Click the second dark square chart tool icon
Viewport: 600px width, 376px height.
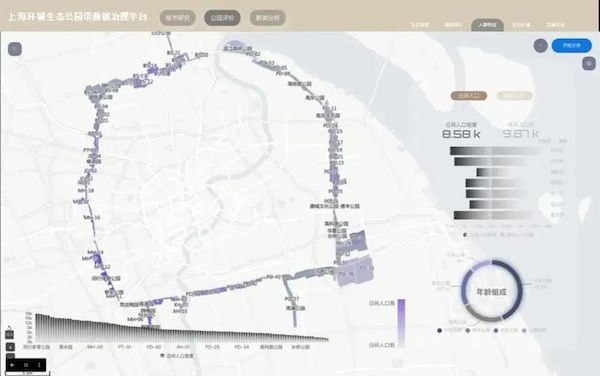10,347
